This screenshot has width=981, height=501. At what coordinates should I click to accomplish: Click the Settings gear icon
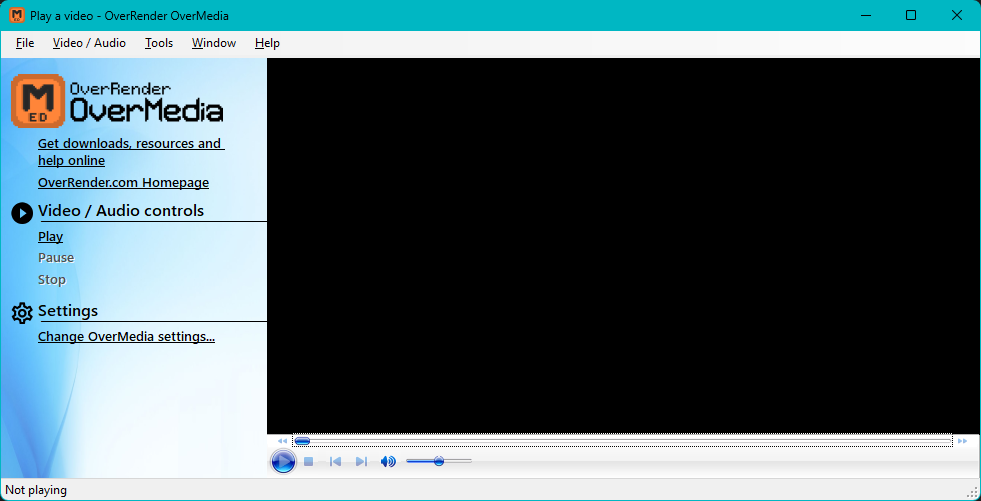22,313
